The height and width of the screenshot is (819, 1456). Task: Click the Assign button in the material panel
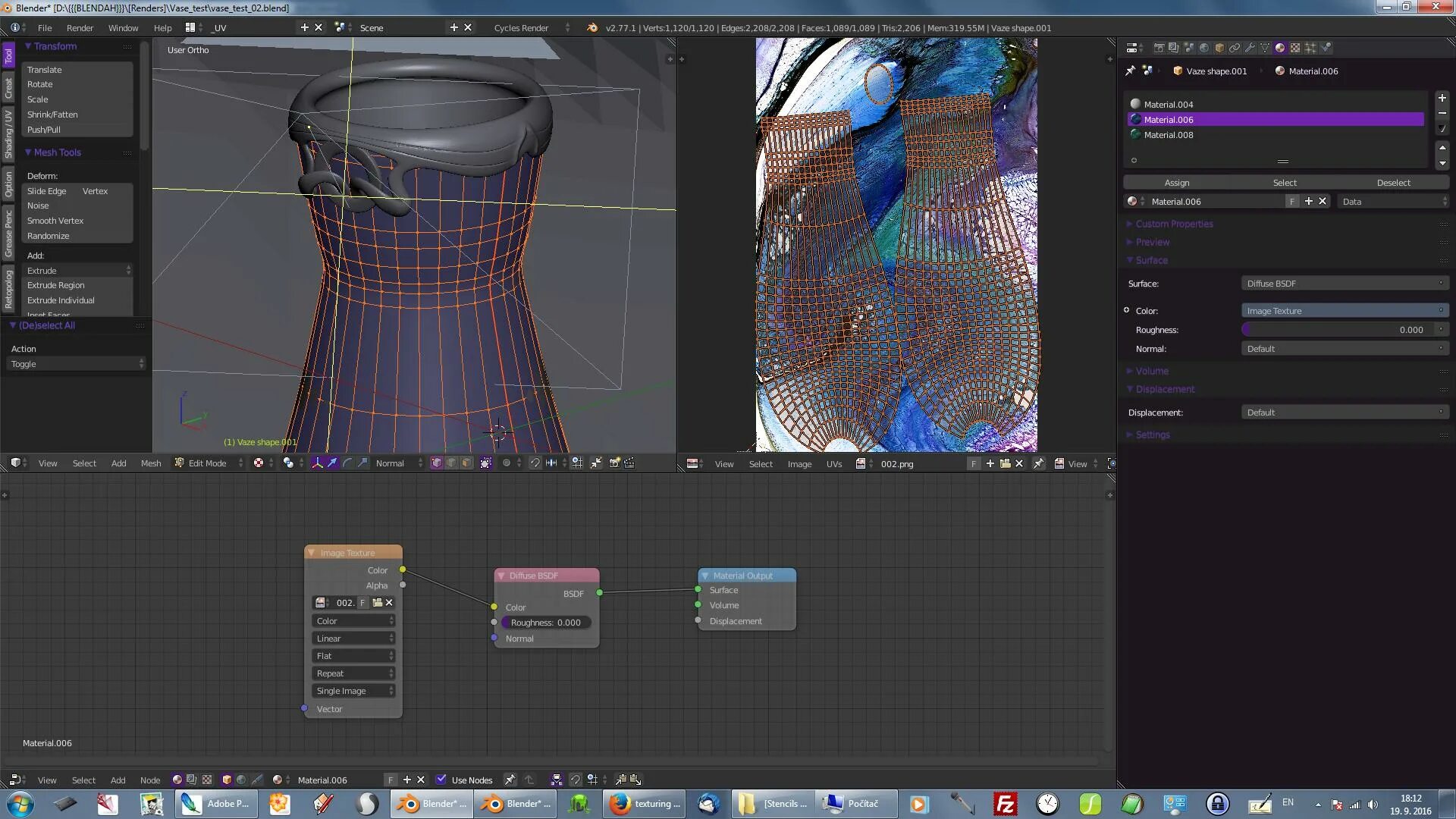[1176, 183]
